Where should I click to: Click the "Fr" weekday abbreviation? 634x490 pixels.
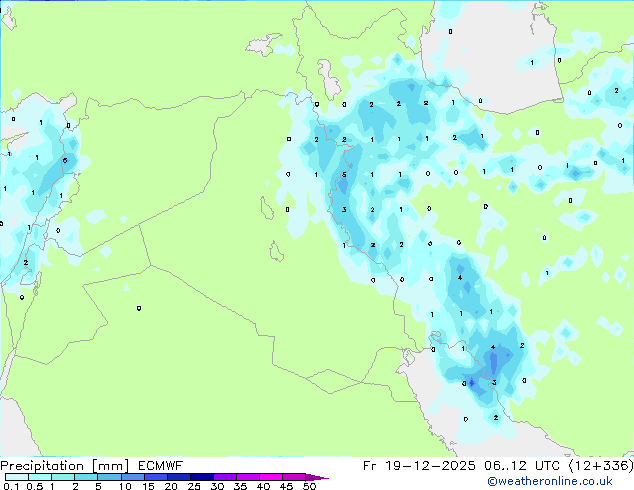(369, 465)
